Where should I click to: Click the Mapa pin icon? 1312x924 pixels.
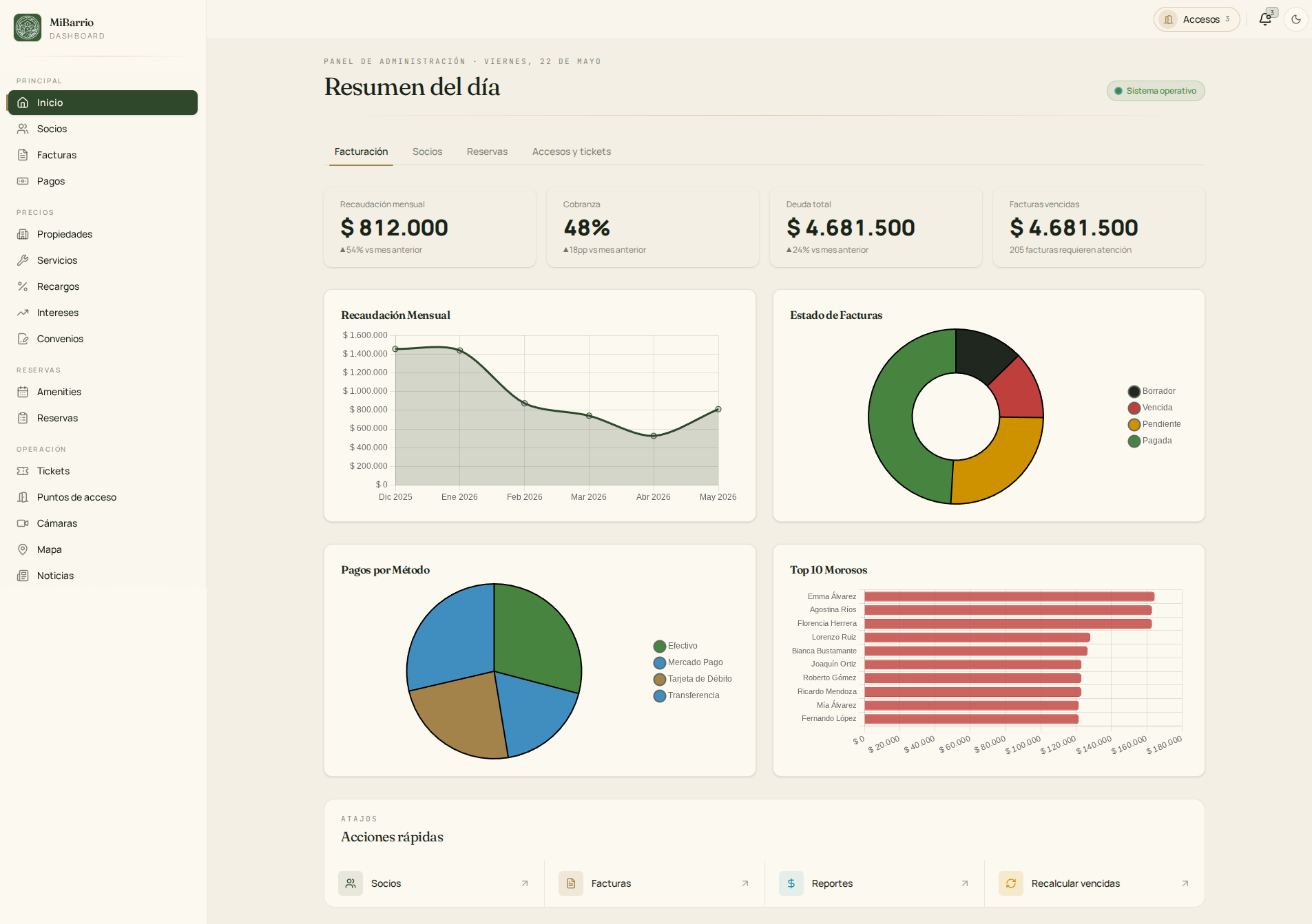tap(23, 549)
